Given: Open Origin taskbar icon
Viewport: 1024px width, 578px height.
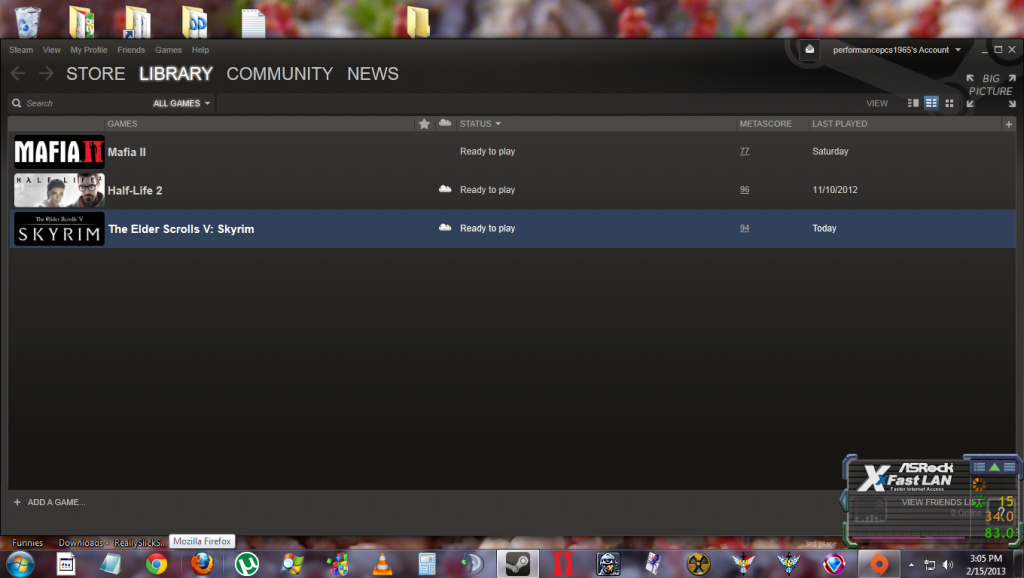Looking at the screenshot, I should 879,564.
